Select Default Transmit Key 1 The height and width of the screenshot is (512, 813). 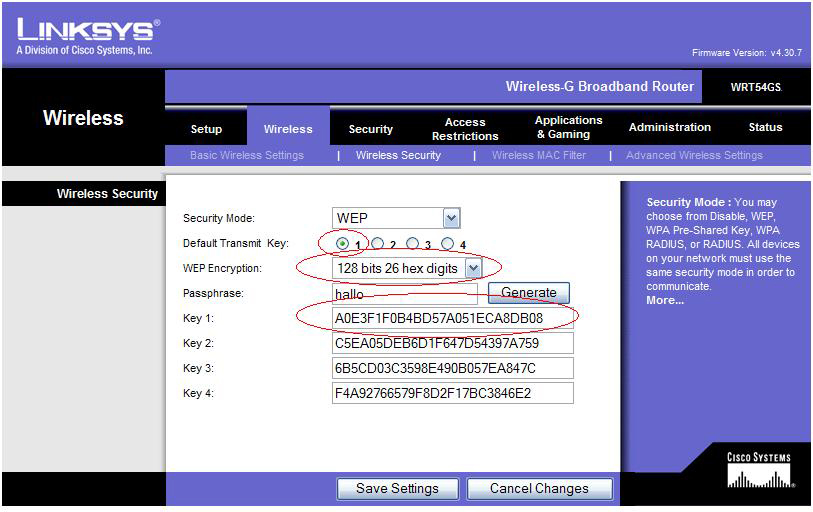tap(342, 243)
